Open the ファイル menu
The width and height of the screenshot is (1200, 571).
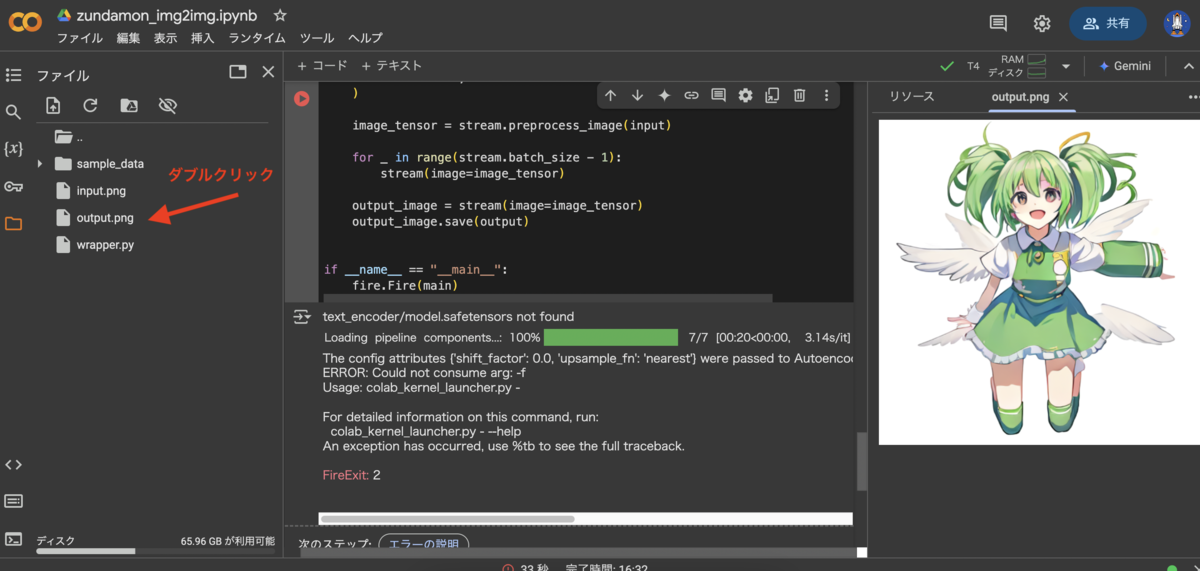pyautogui.click(x=79, y=38)
